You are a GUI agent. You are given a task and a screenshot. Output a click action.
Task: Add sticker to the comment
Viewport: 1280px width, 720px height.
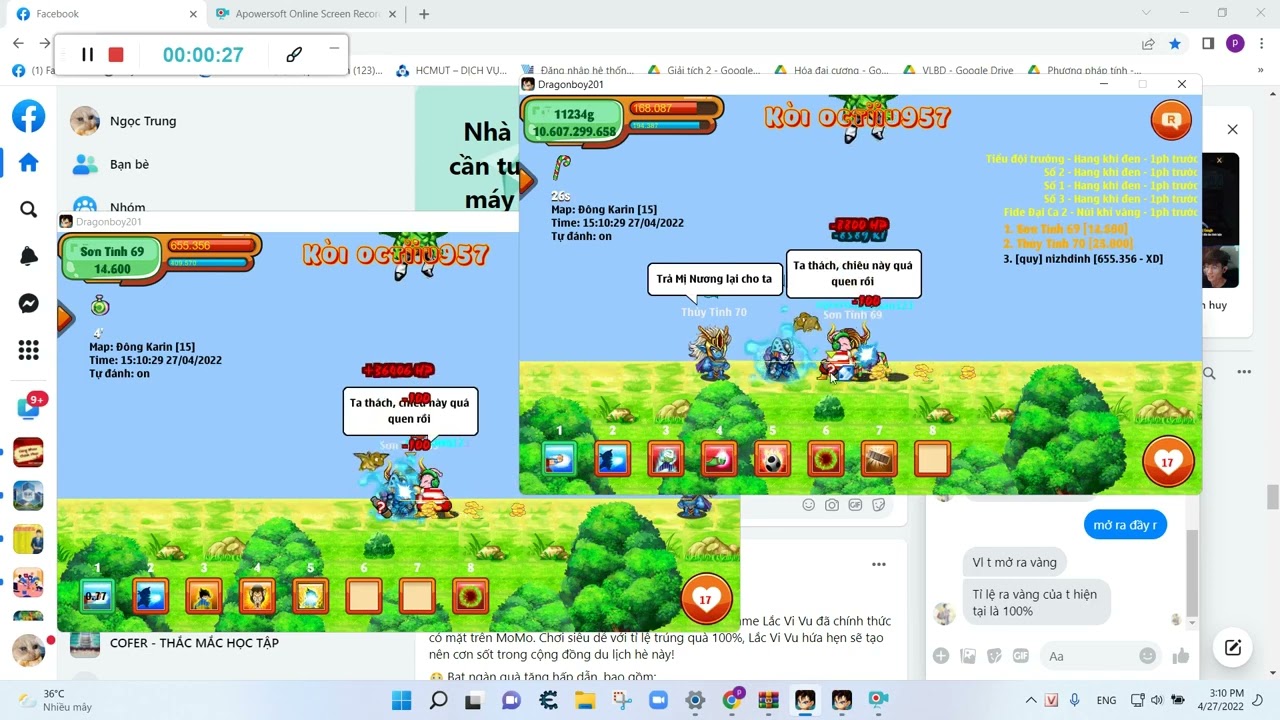coord(879,505)
